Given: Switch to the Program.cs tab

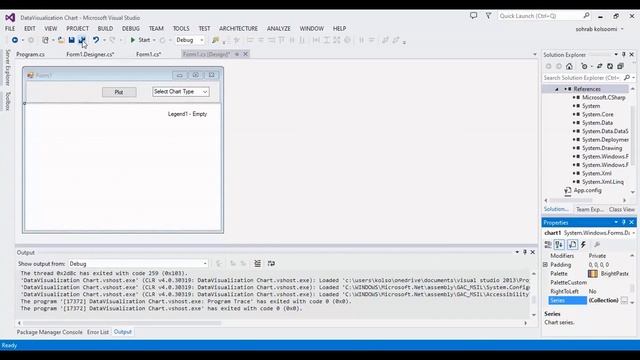Looking at the screenshot, I should 31,54.
